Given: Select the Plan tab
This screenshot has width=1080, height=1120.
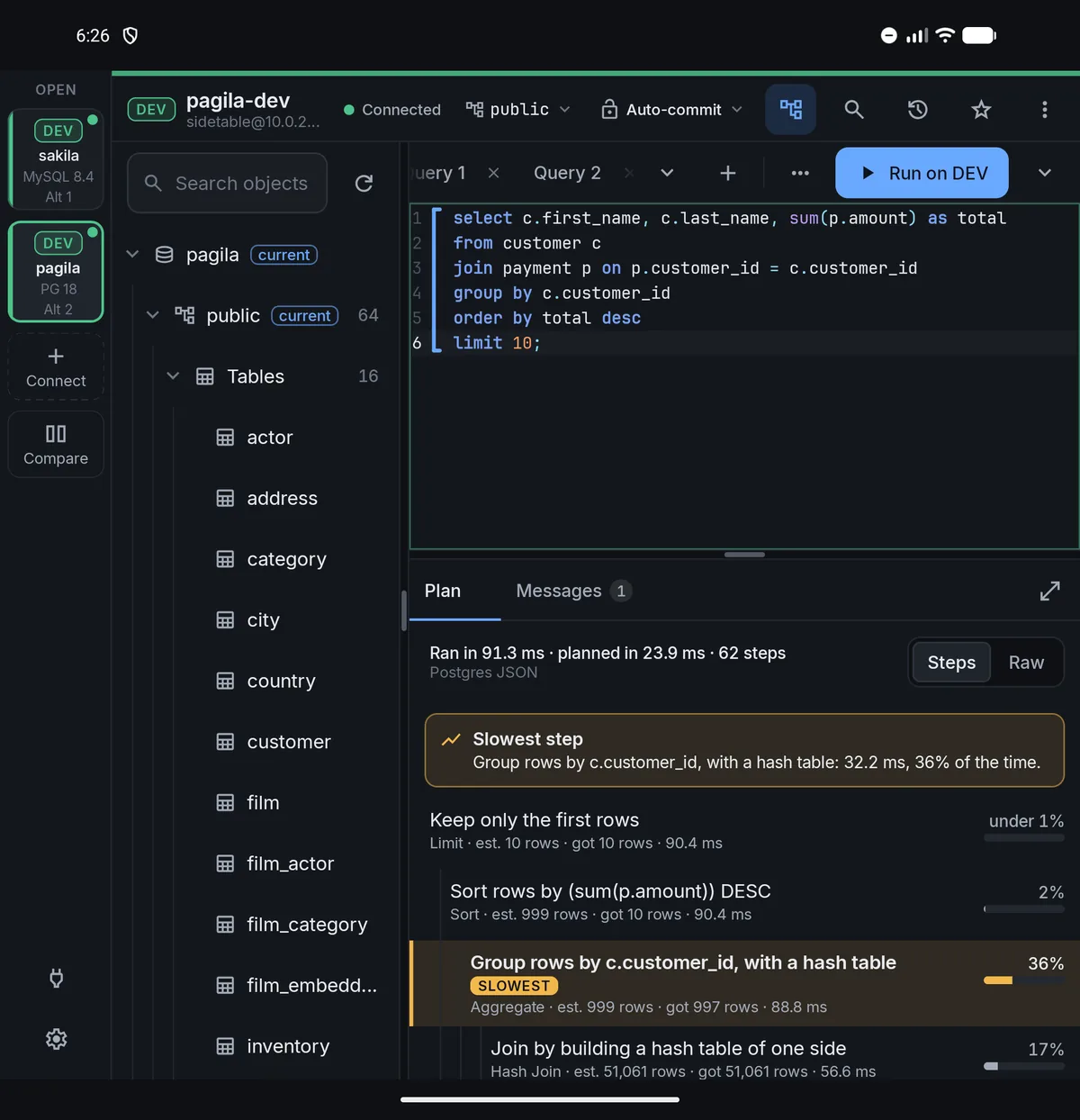Looking at the screenshot, I should click(443, 591).
